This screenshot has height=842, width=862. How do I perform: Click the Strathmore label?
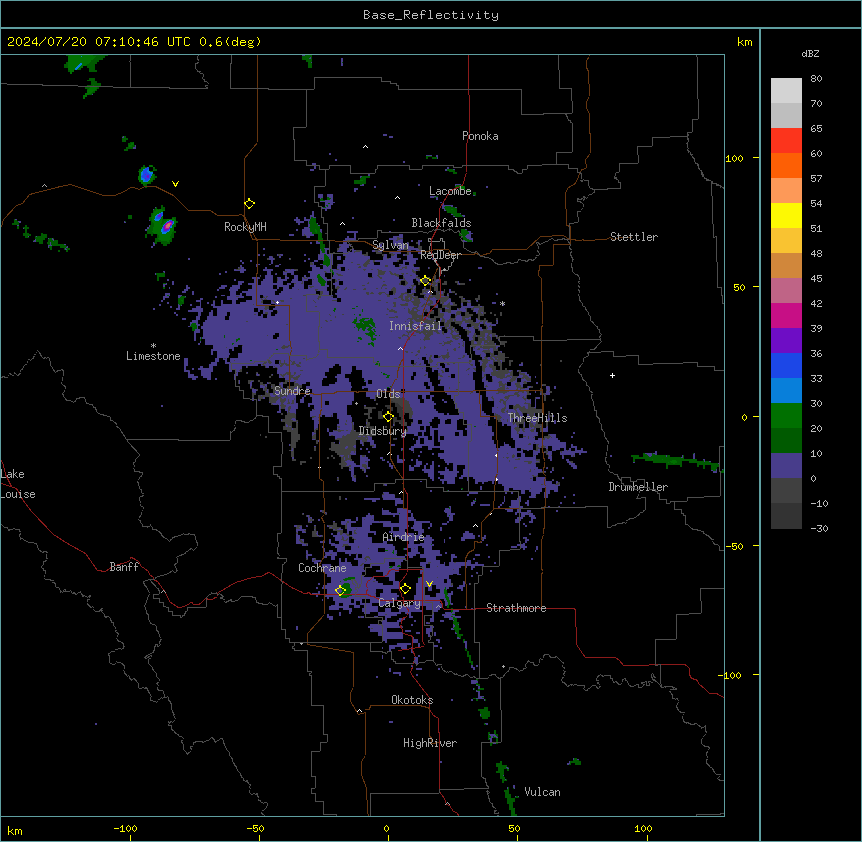click(x=516, y=608)
